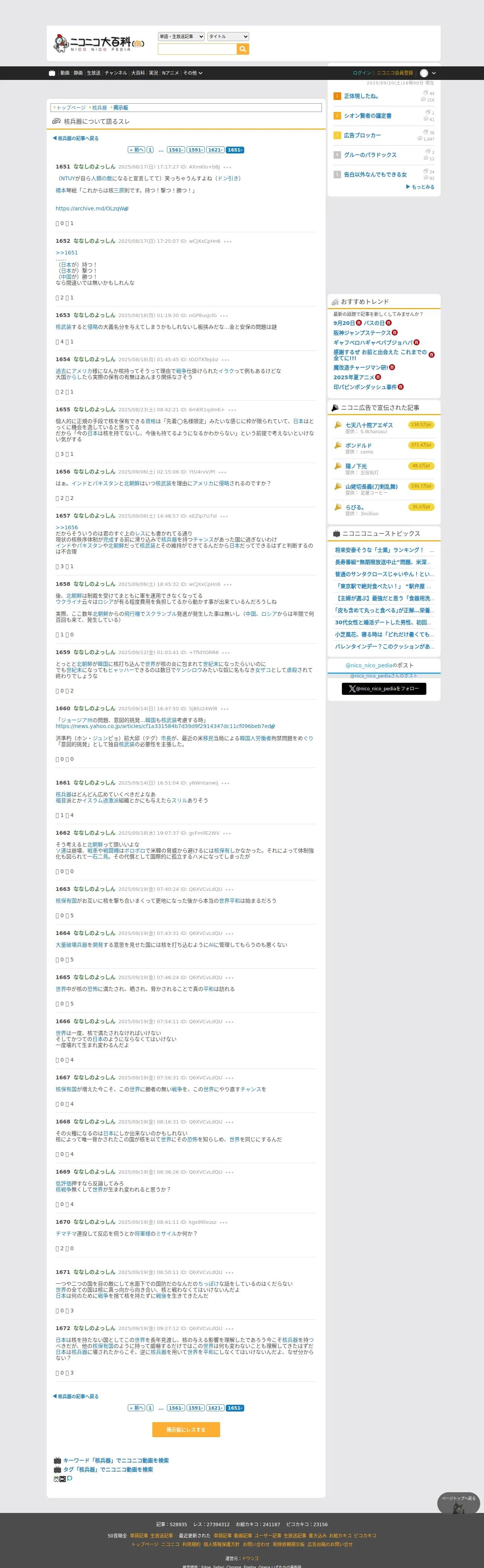Image resolution: width=484 pixels, height=1568 pixels.
Task: Open チャンネル in the top navbar
Action: coord(116,73)
